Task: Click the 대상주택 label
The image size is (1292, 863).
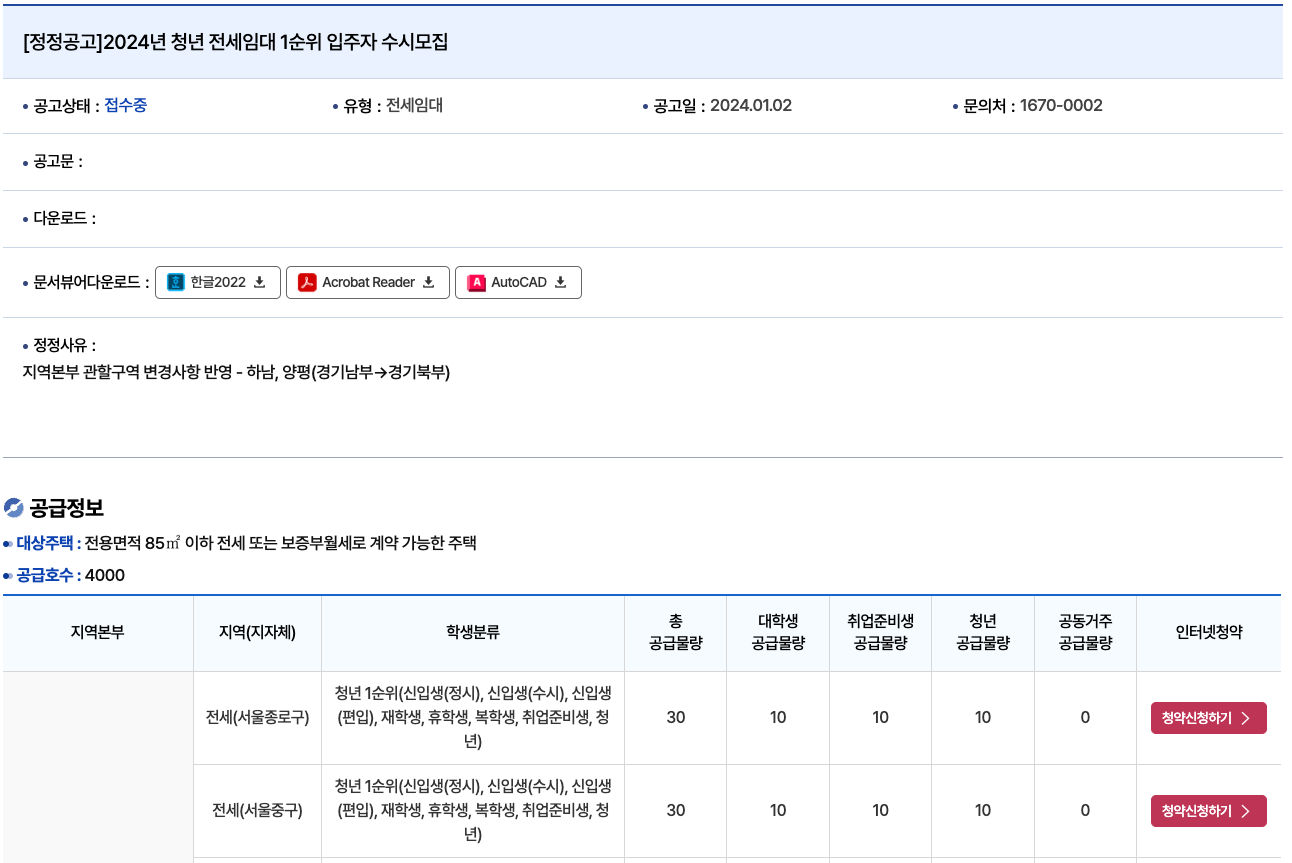Action: pyautogui.click(x=48, y=543)
